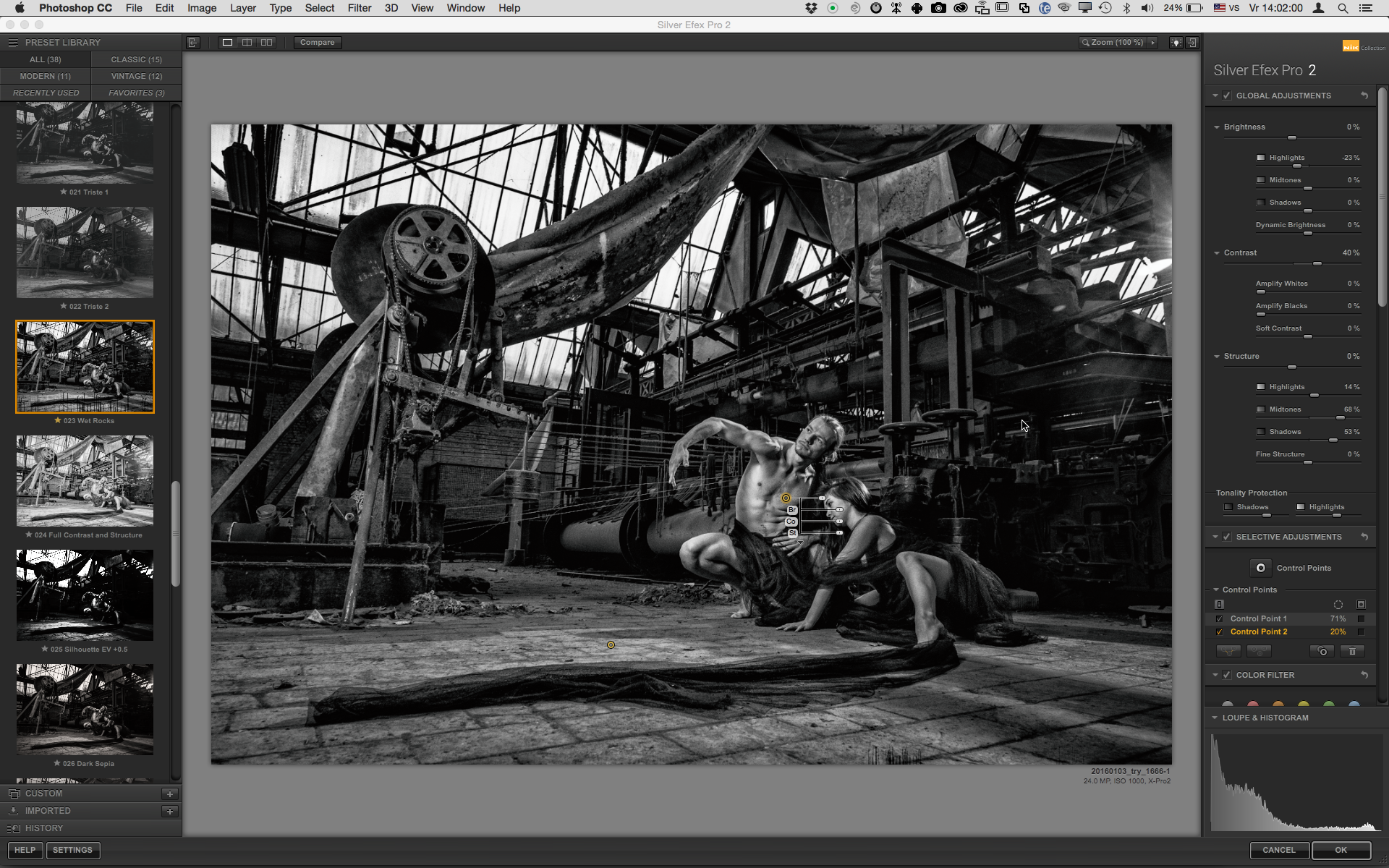Delete selected control point with trash icon
The image size is (1389, 868).
(1351, 652)
